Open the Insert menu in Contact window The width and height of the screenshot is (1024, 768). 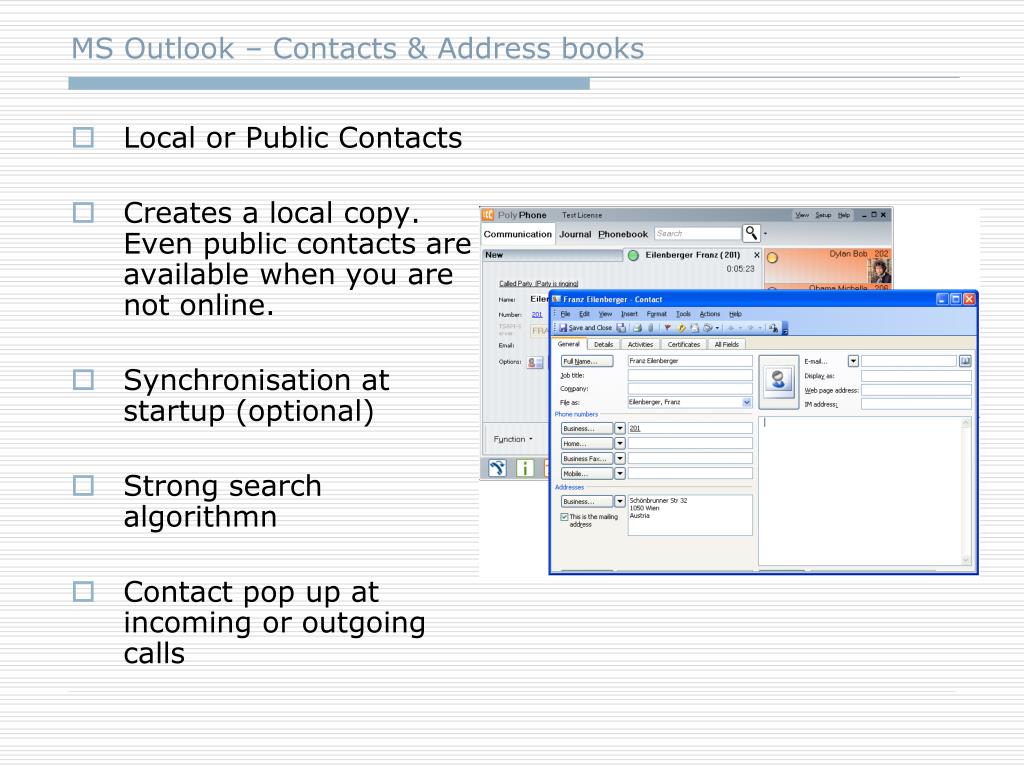[629, 314]
